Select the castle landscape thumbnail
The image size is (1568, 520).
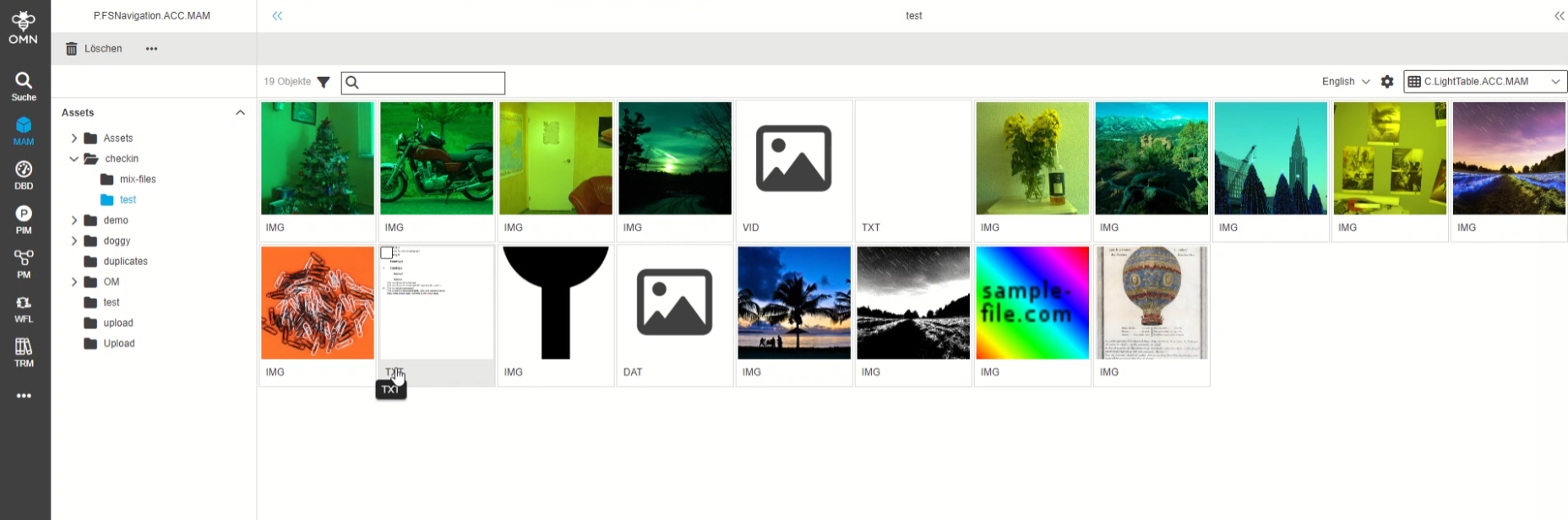pyautogui.click(x=1151, y=159)
